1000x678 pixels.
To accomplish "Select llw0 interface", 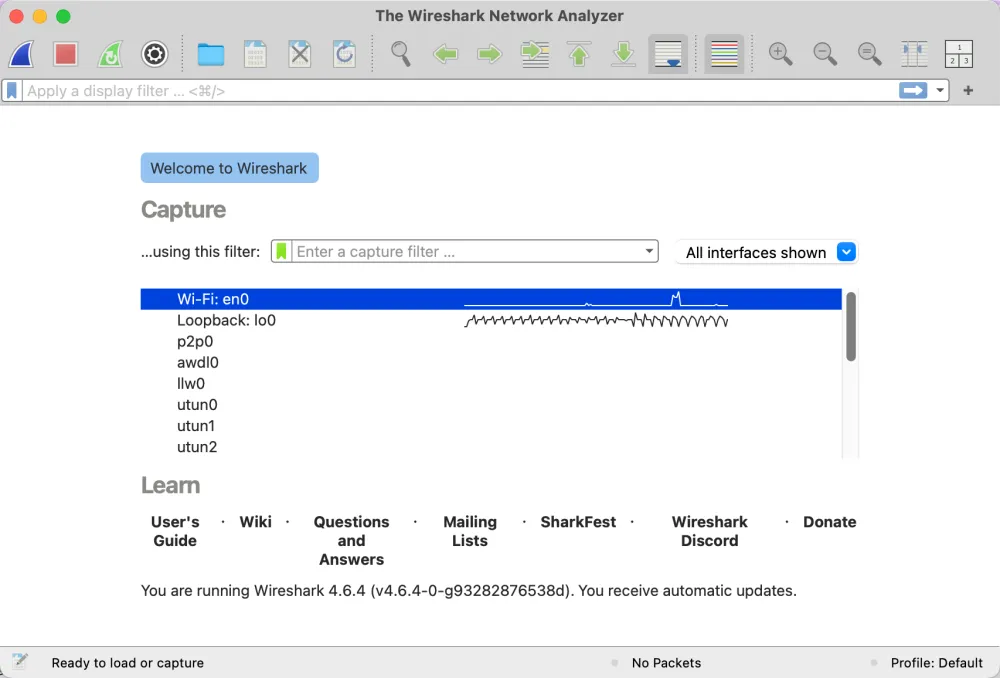I will click(x=491, y=383).
